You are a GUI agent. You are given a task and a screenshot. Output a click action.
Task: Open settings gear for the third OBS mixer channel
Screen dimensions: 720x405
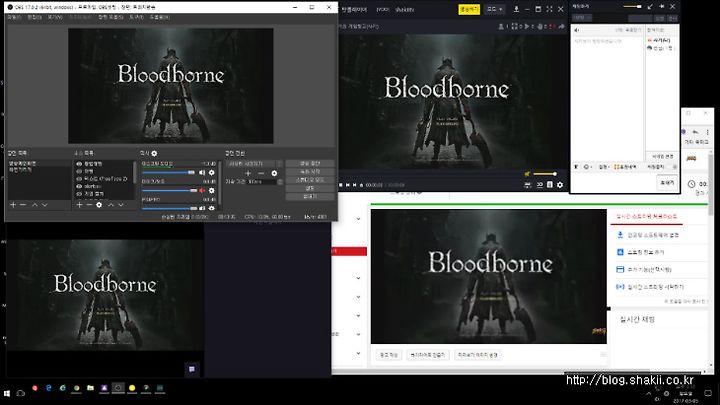[212, 208]
